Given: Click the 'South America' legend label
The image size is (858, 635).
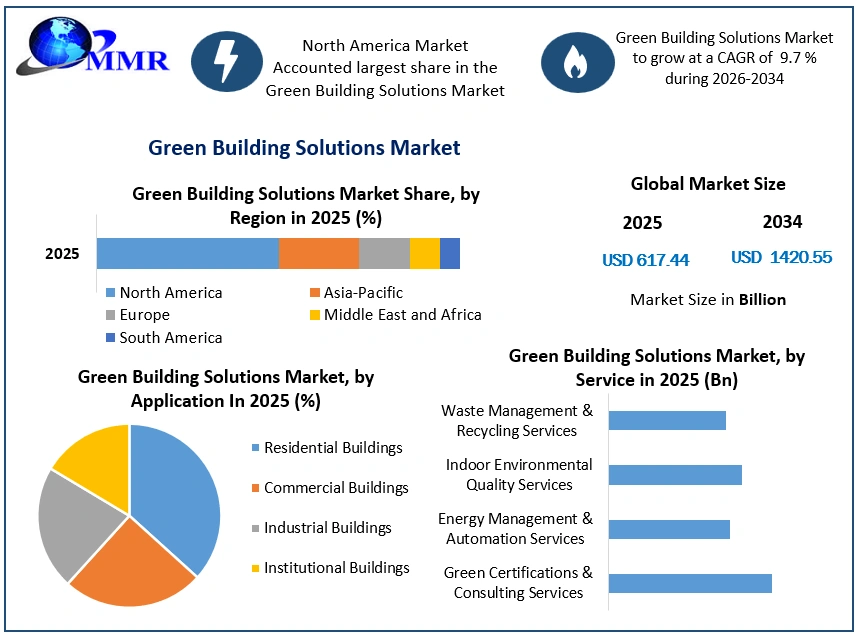Looking at the screenshot, I should 171,338.
